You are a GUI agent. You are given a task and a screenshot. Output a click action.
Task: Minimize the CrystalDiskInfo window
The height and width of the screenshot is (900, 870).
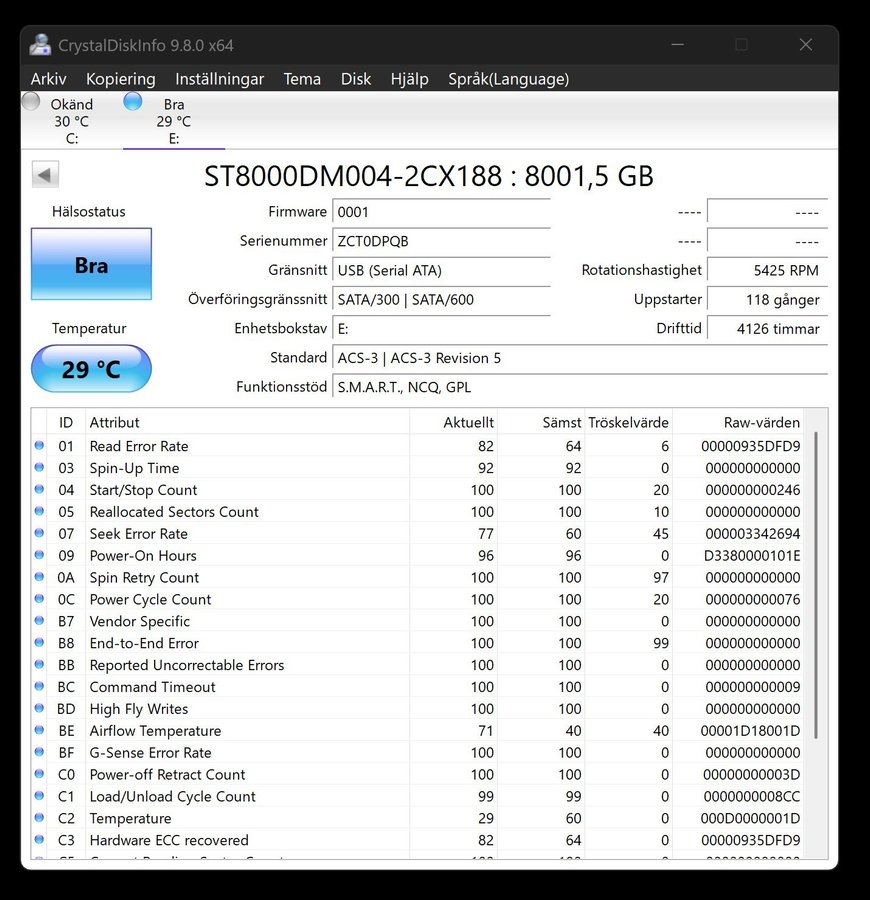point(678,45)
